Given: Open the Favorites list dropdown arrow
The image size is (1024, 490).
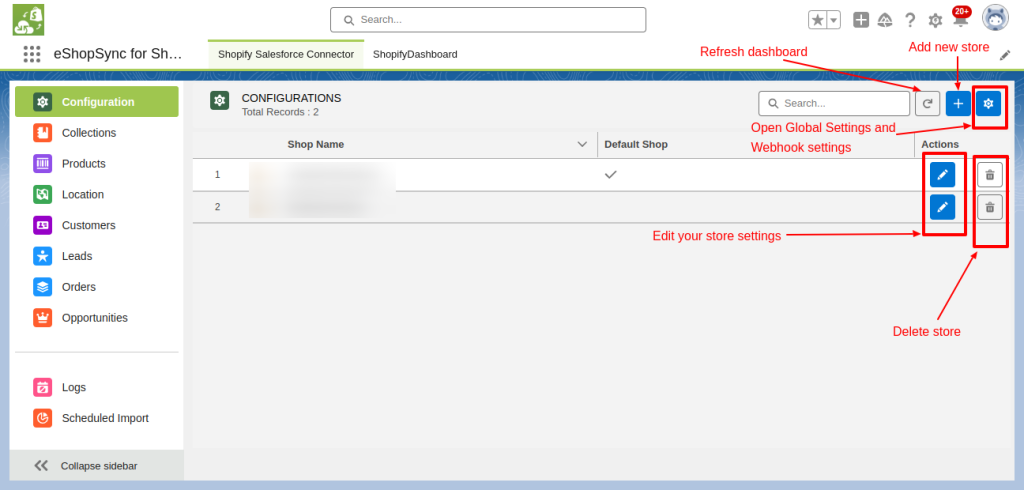Looking at the screenshot, I should pyautogui.click(x=833, y=20).
